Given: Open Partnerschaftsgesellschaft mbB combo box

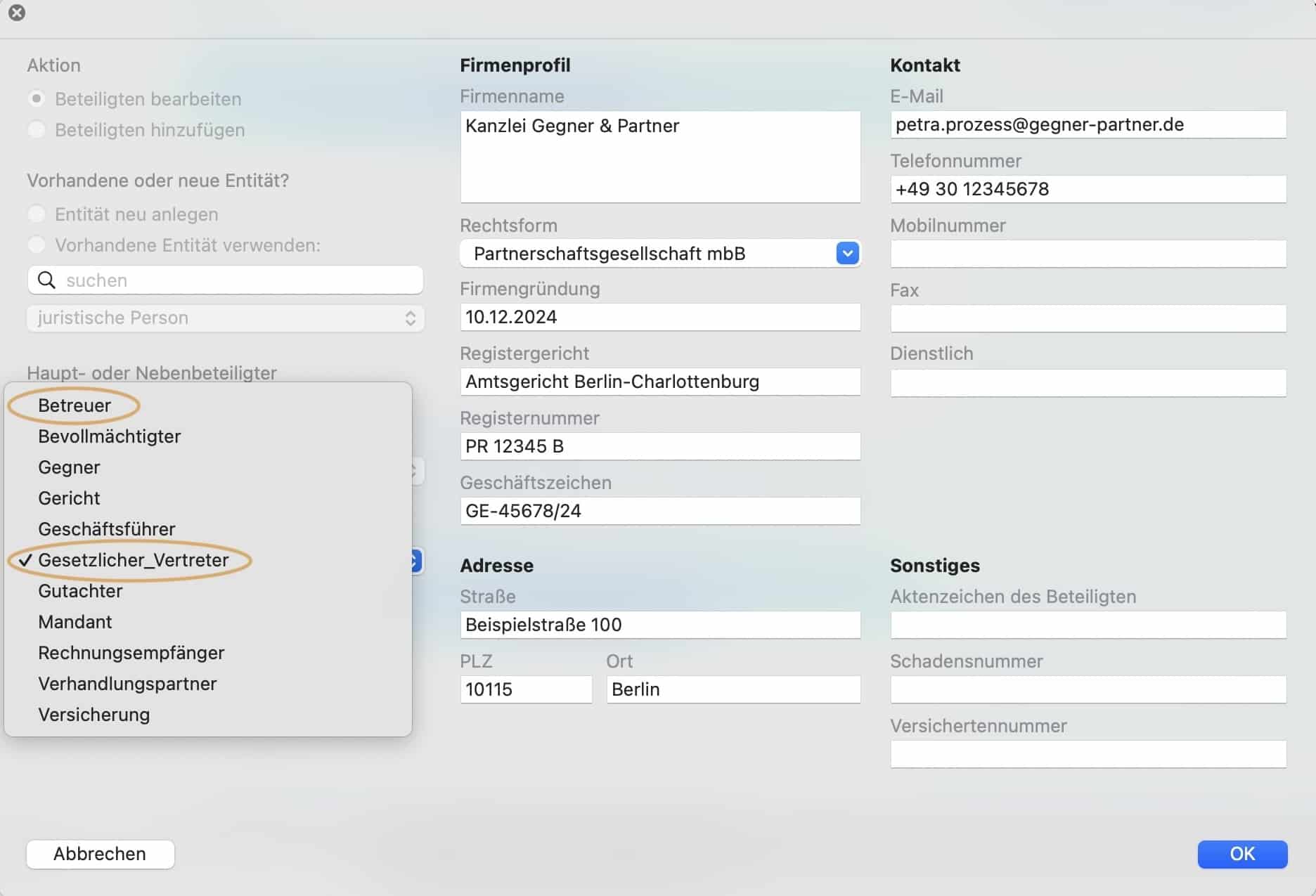Looking at the screenshot, I should [x=660, y=253].
